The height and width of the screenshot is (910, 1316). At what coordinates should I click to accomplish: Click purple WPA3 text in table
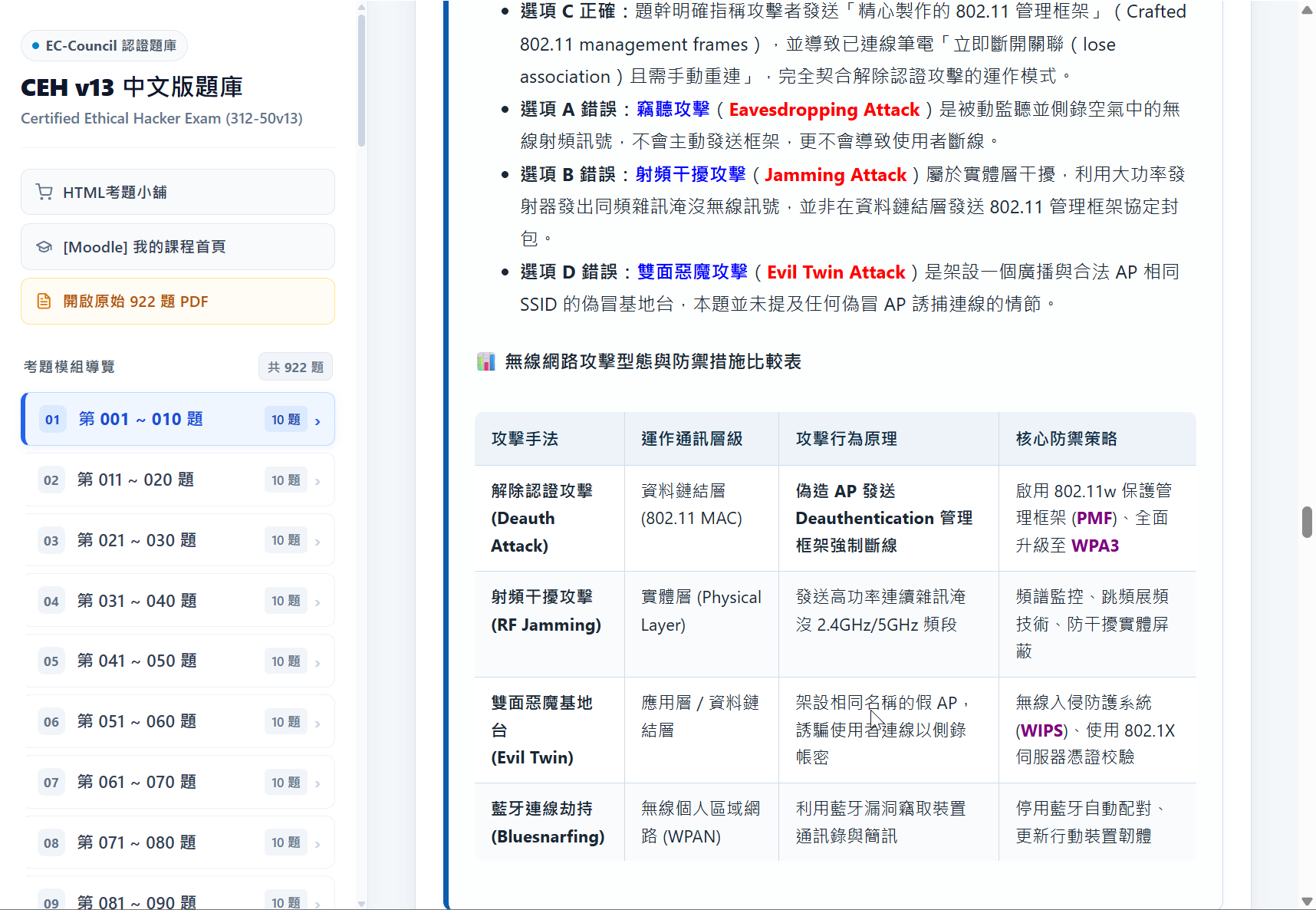click(1095, 546)
